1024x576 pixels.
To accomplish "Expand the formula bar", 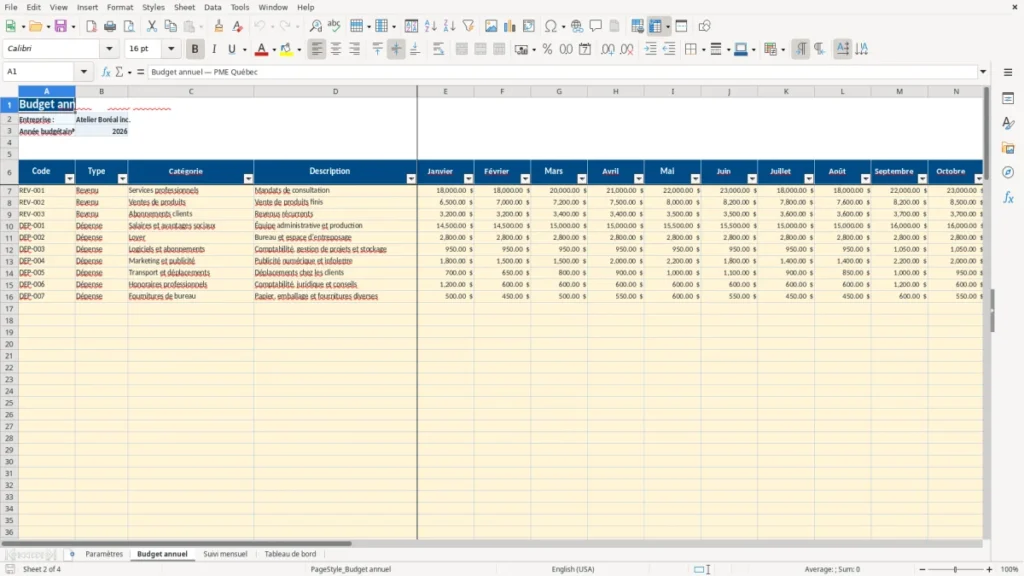I will tap(983, 72).
